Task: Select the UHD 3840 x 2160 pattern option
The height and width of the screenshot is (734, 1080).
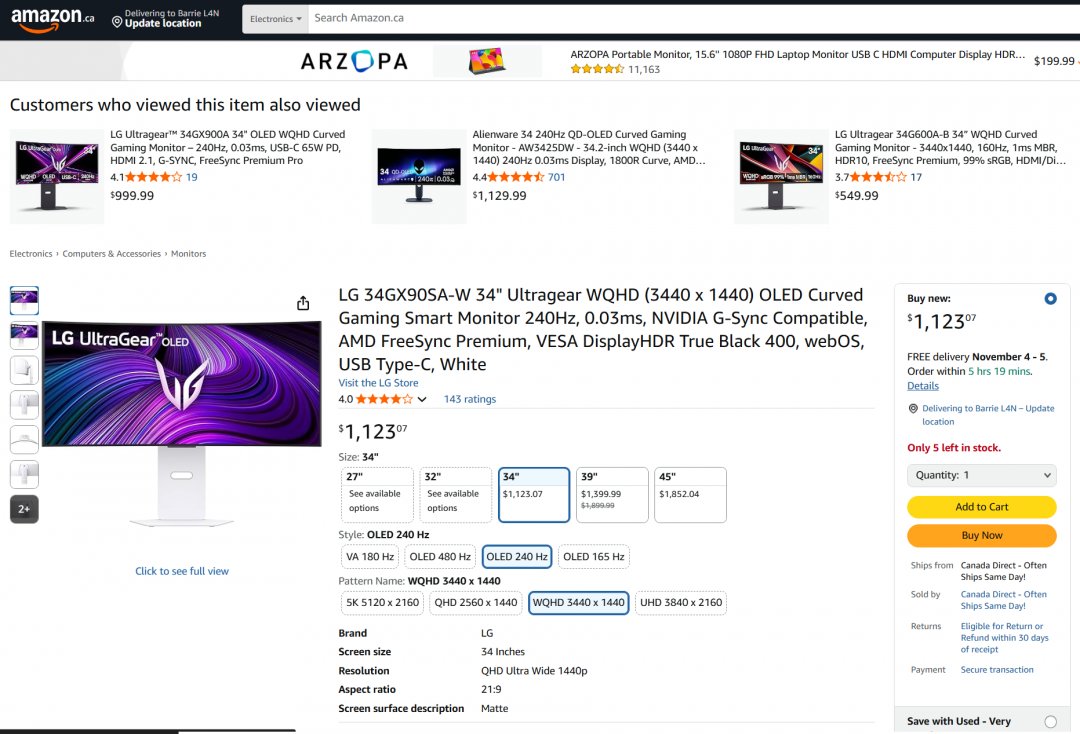Action: coord(681,602)
